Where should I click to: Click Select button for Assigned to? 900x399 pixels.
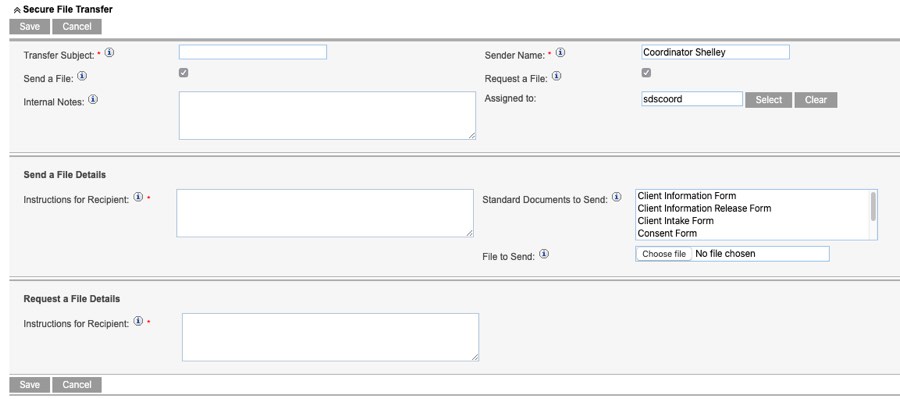769,100
